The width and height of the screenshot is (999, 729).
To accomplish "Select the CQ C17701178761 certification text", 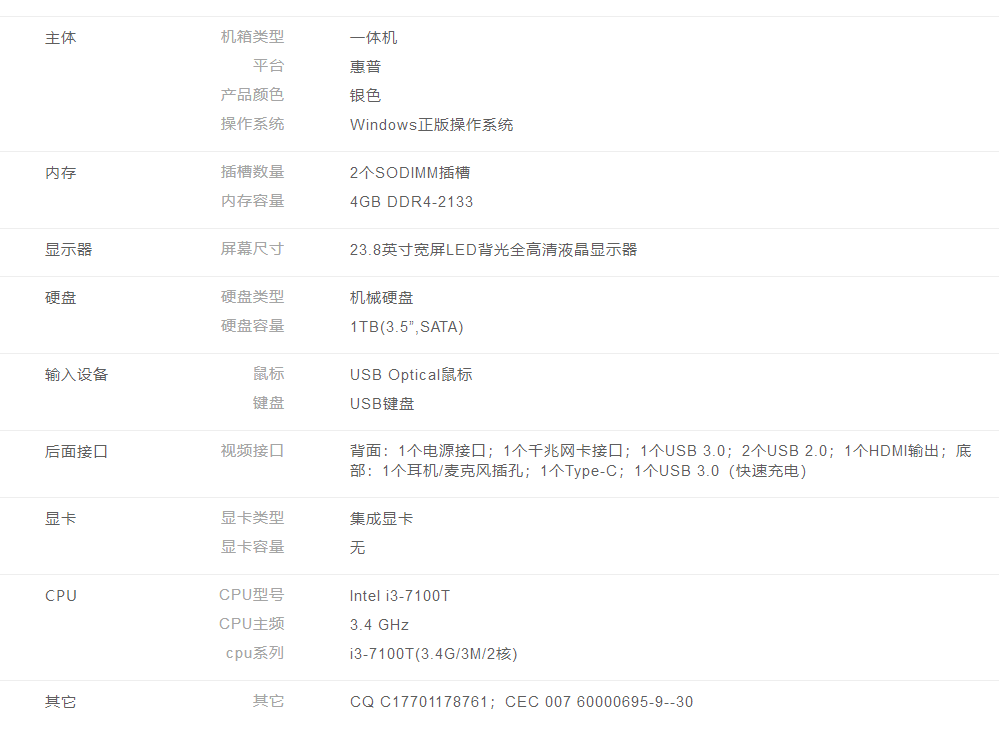I will click(420, 702).
